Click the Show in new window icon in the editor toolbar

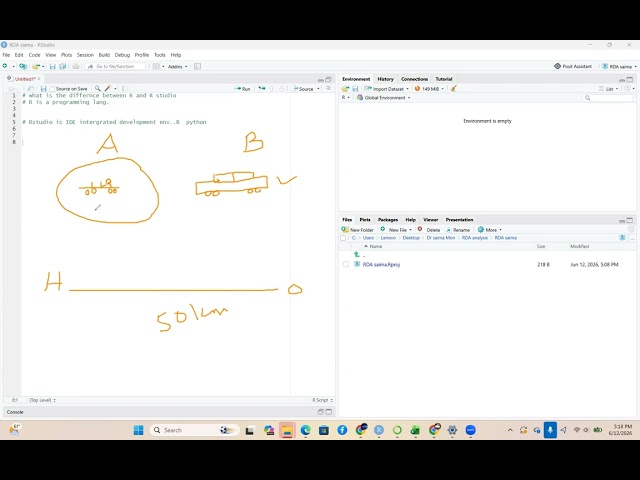click(x=31, y=89)
